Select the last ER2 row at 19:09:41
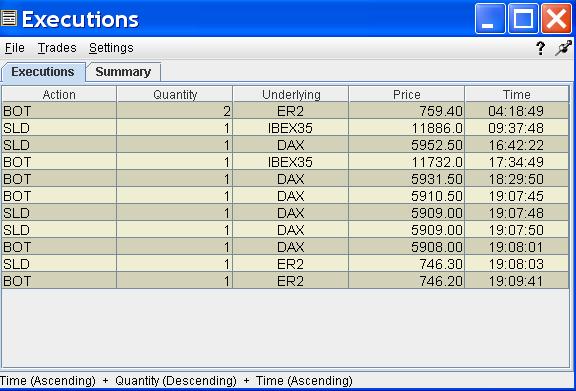576x391 pixels. (285, 281)
